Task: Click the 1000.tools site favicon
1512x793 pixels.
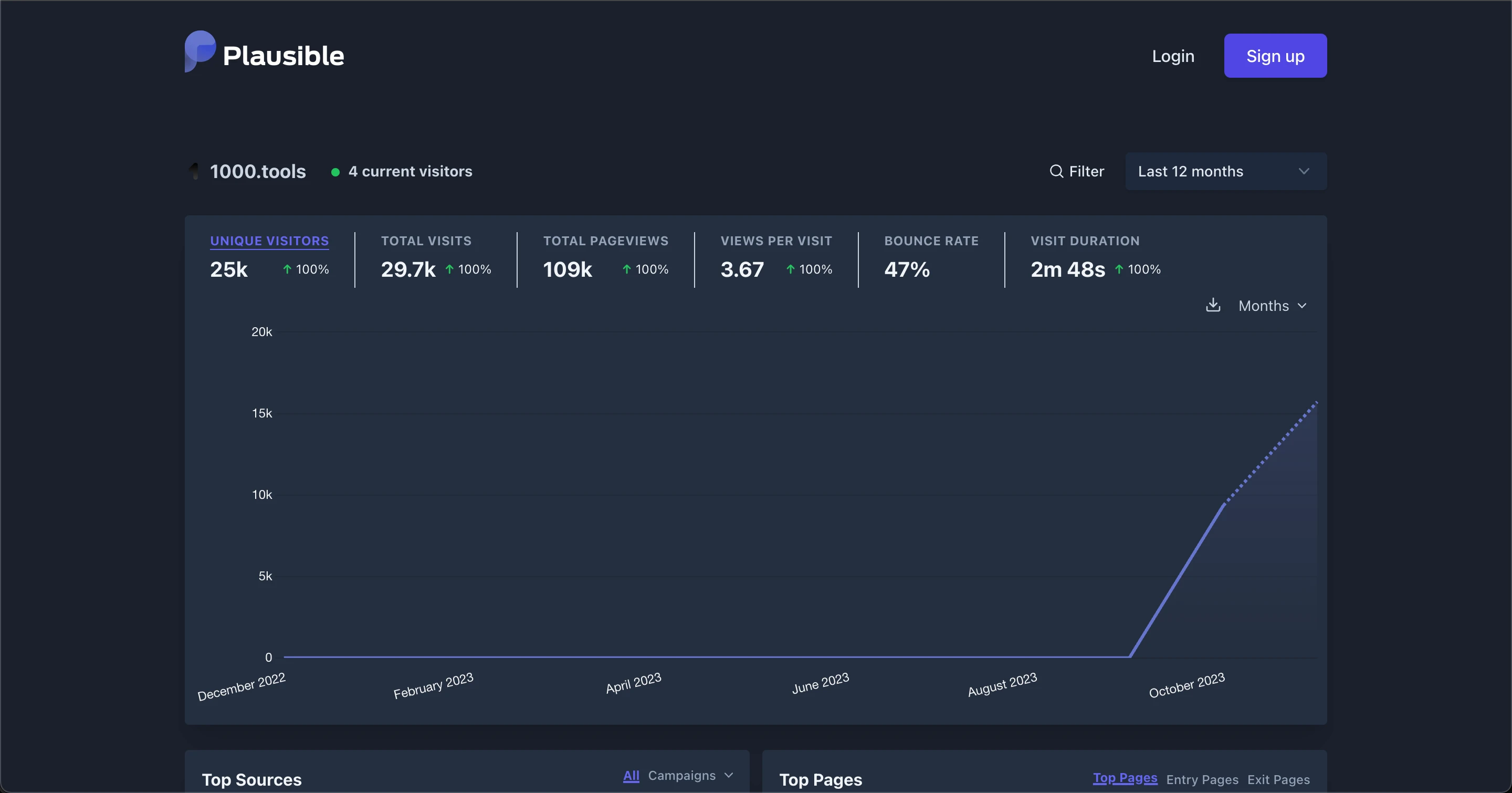Action: pyautogui.click(x=194, y=171)
